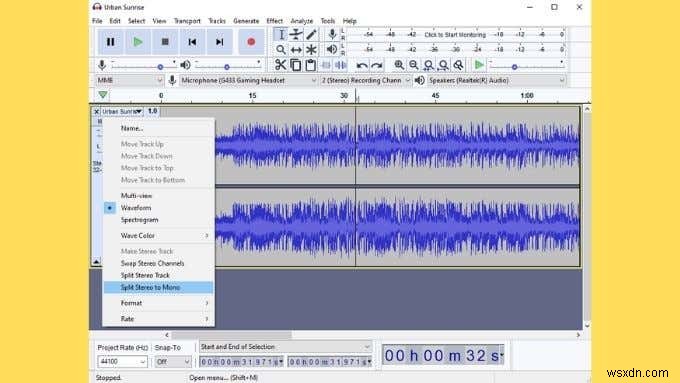Start playback with the green Play button
Screen dimensions: 680x383
138,42
